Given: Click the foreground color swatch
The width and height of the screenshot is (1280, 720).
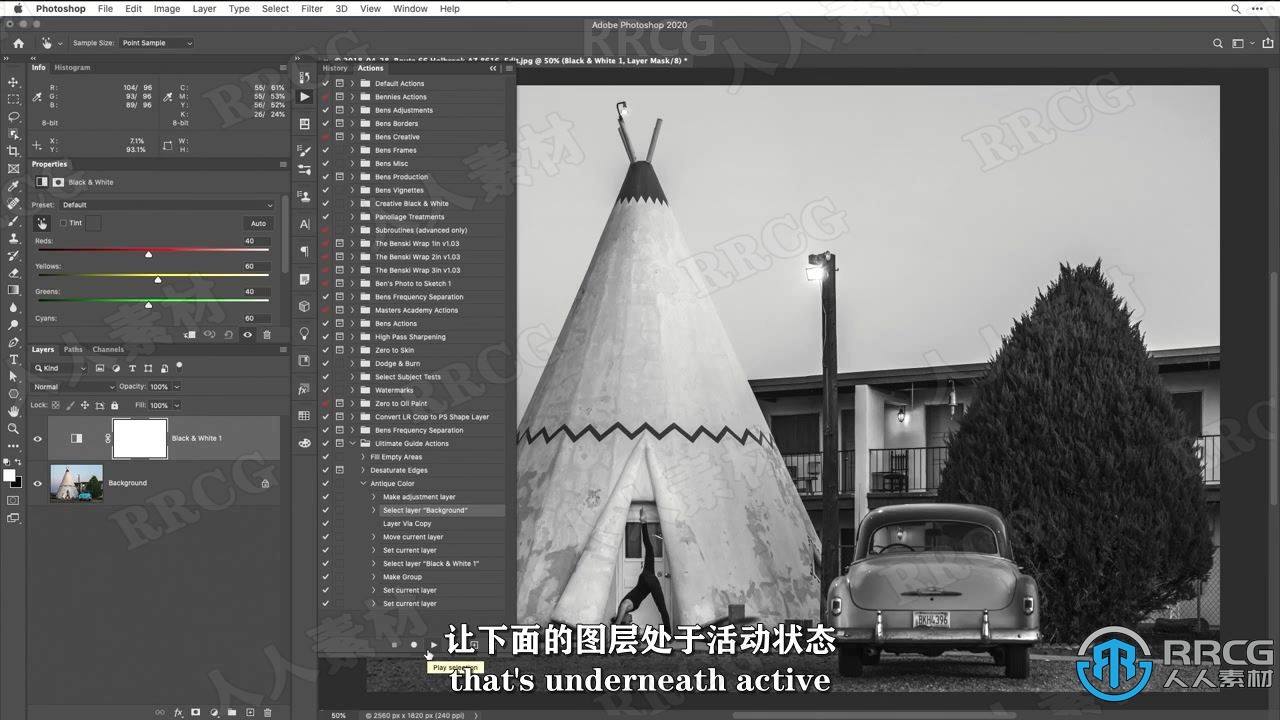Looking at the screenshot, I should (x=9, y=475).
